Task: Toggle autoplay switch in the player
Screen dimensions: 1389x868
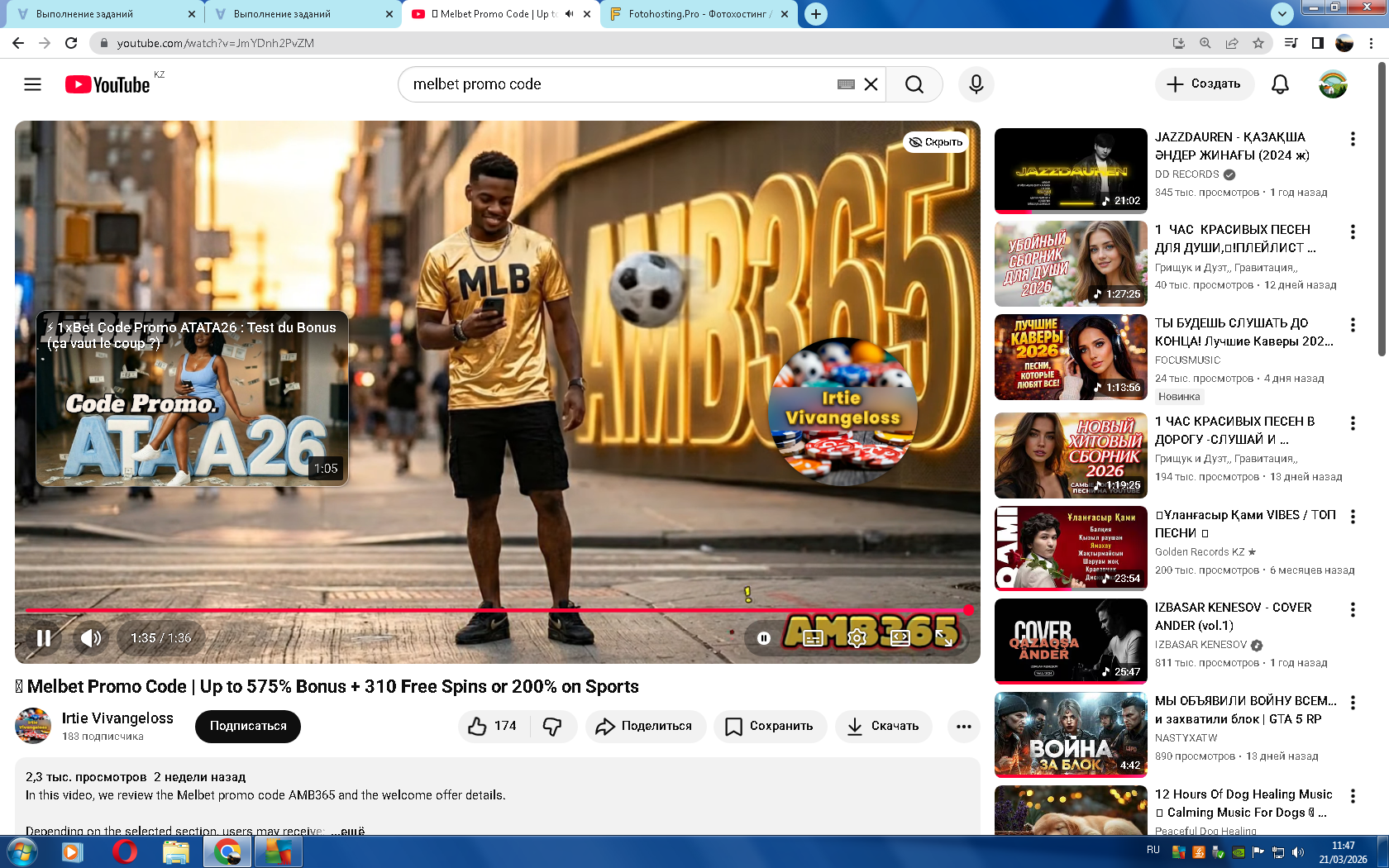Action: [764, 637]
